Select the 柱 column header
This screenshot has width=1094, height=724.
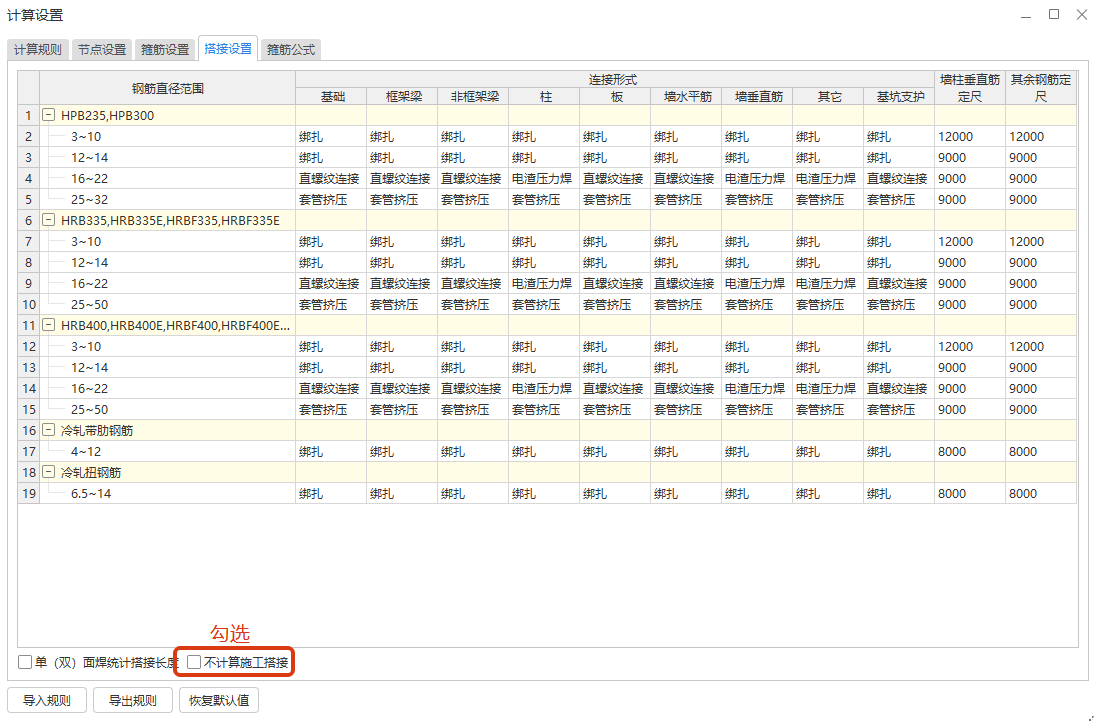tap(545, 97)
